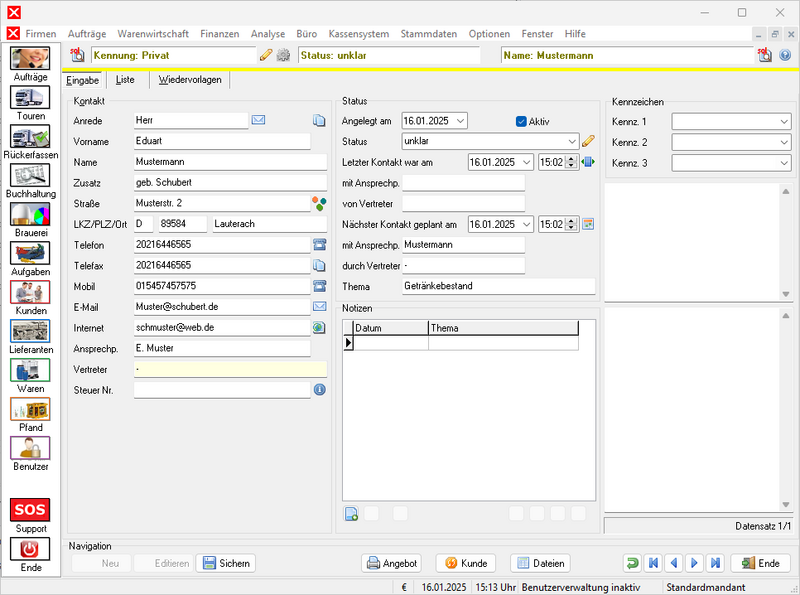This screenshot has height=595, width=800.
Task: Expand the Kennz. 1 dropdown
Action: coord(783,121)
